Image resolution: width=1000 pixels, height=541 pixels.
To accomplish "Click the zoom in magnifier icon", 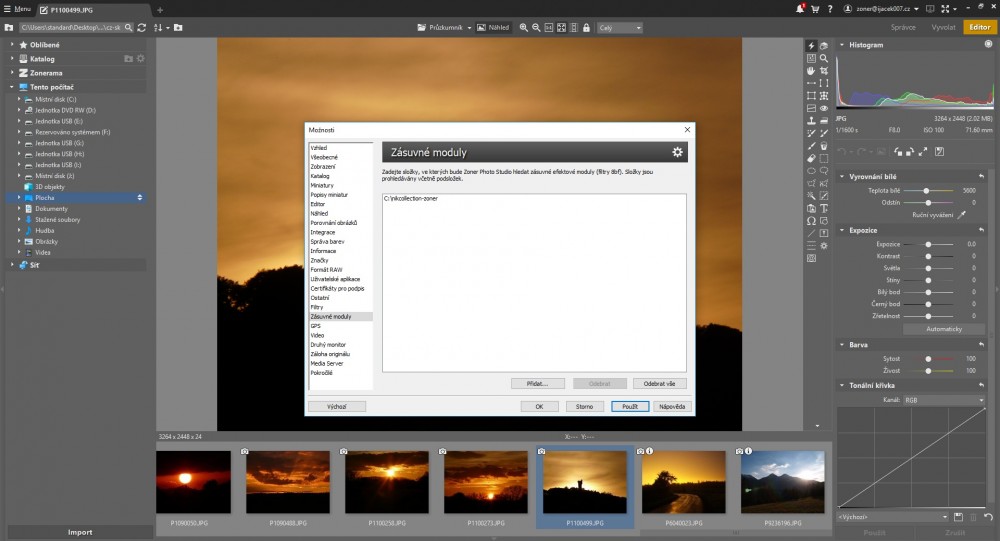I will 524,28.
